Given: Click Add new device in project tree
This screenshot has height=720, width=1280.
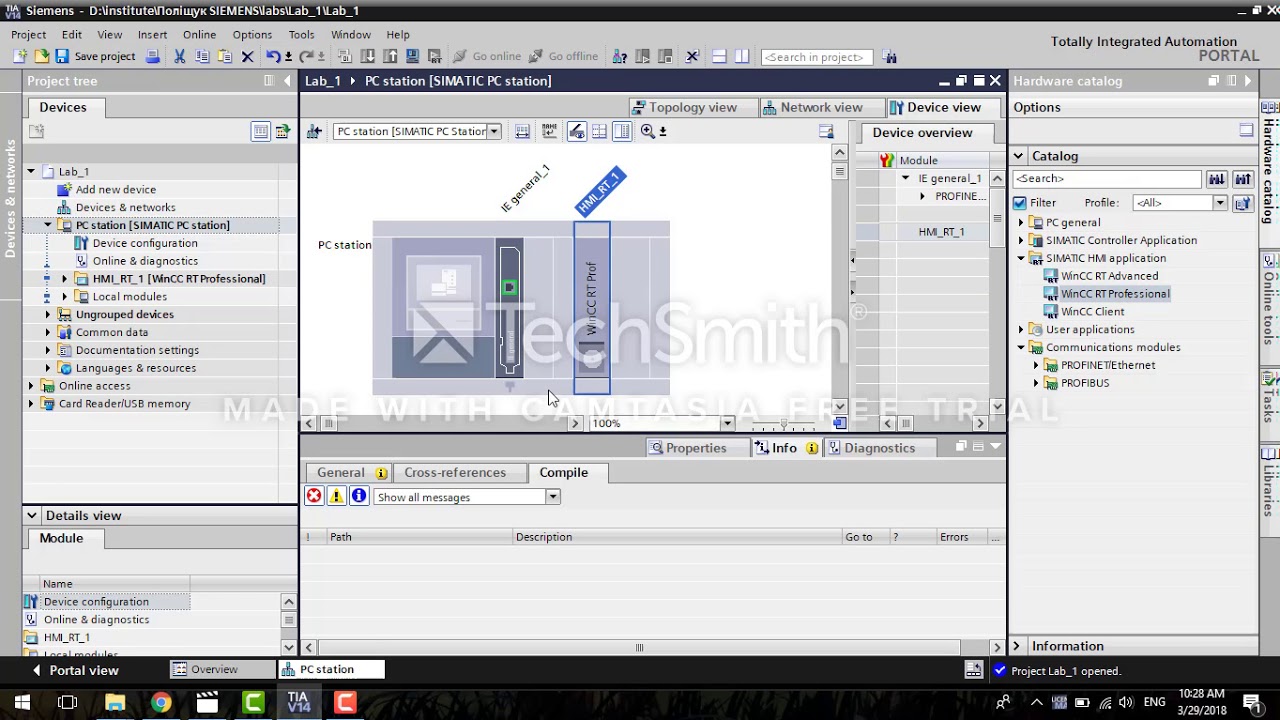Looking at the screenshot, I should click(116, 189).
